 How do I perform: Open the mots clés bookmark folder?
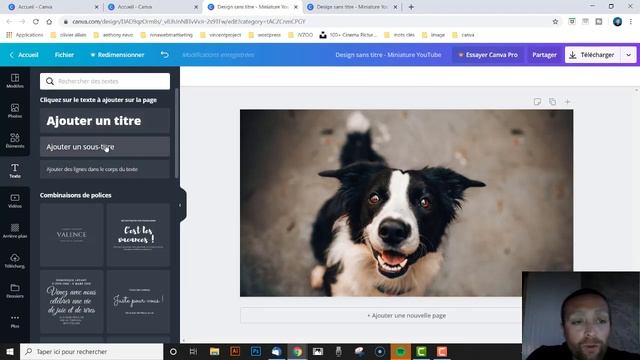tap(400, 35)
